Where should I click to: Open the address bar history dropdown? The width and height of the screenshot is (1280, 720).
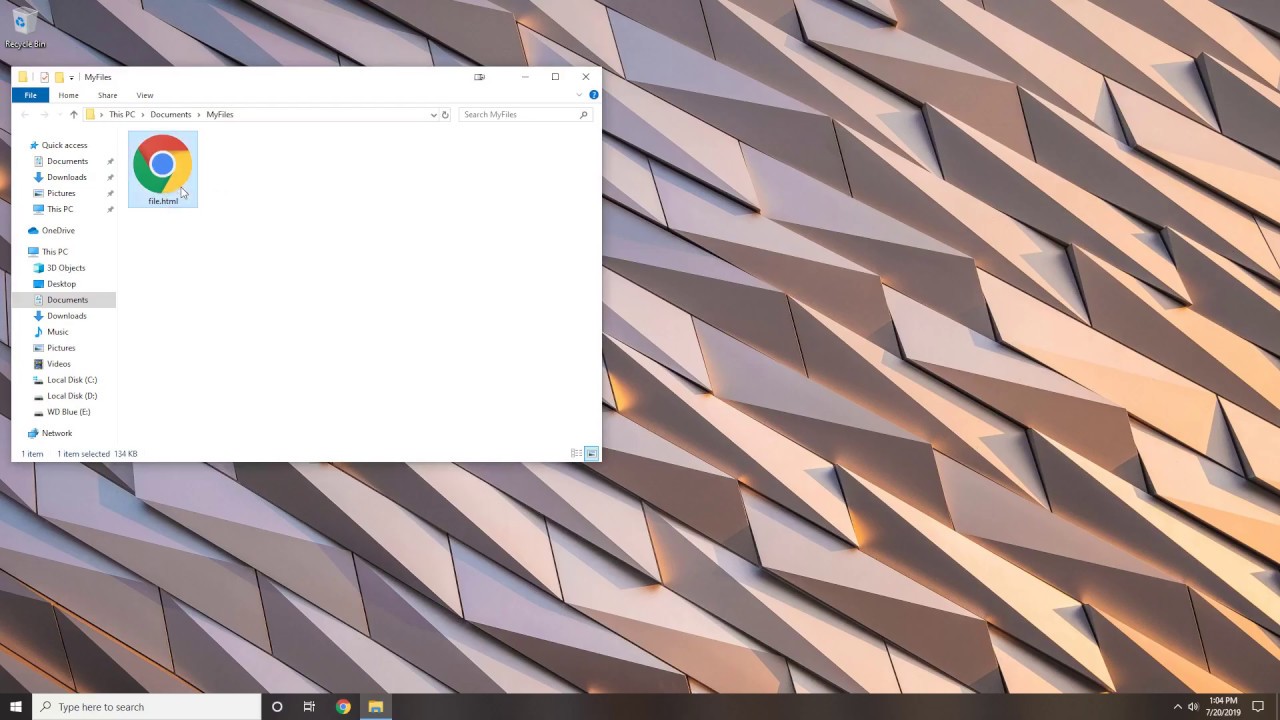pos(433,115)
